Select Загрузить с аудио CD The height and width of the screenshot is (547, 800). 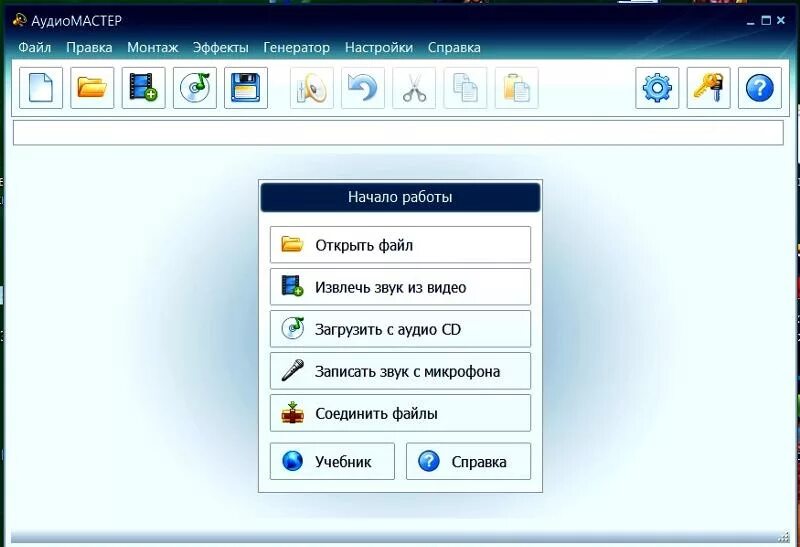[x=400, y=329]
